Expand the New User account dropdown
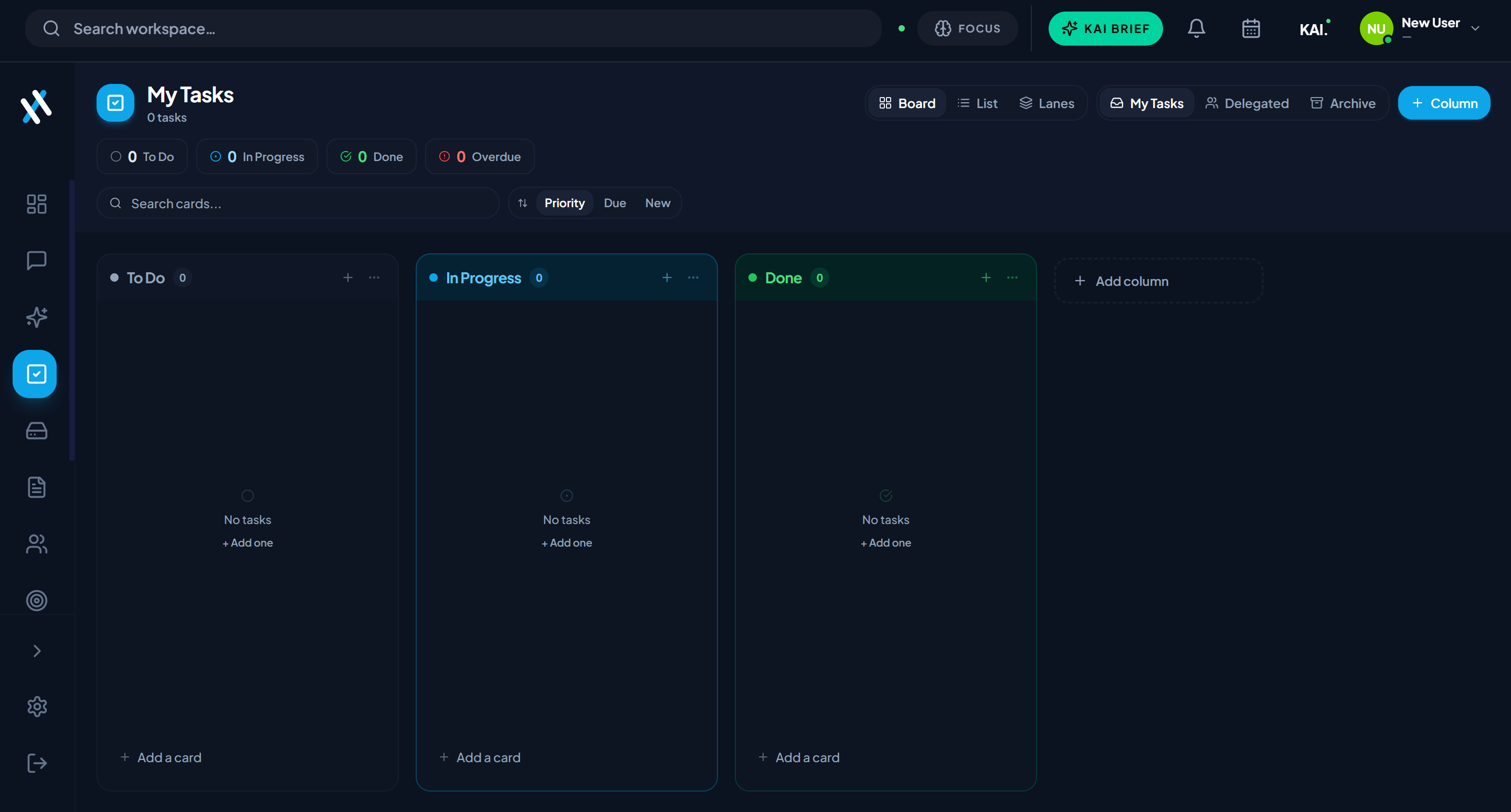Image resolution: width=1511 pixels, height=812 pixels. 1475,28
